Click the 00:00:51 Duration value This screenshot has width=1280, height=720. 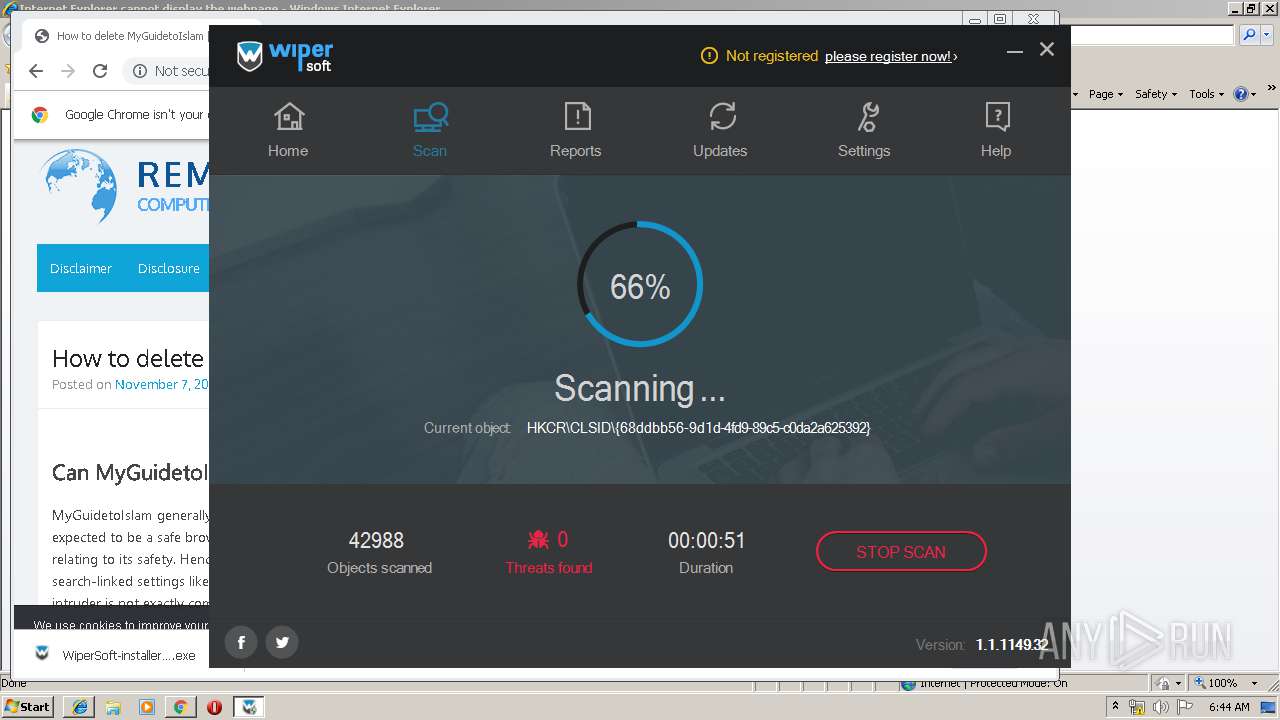point(706,540)
